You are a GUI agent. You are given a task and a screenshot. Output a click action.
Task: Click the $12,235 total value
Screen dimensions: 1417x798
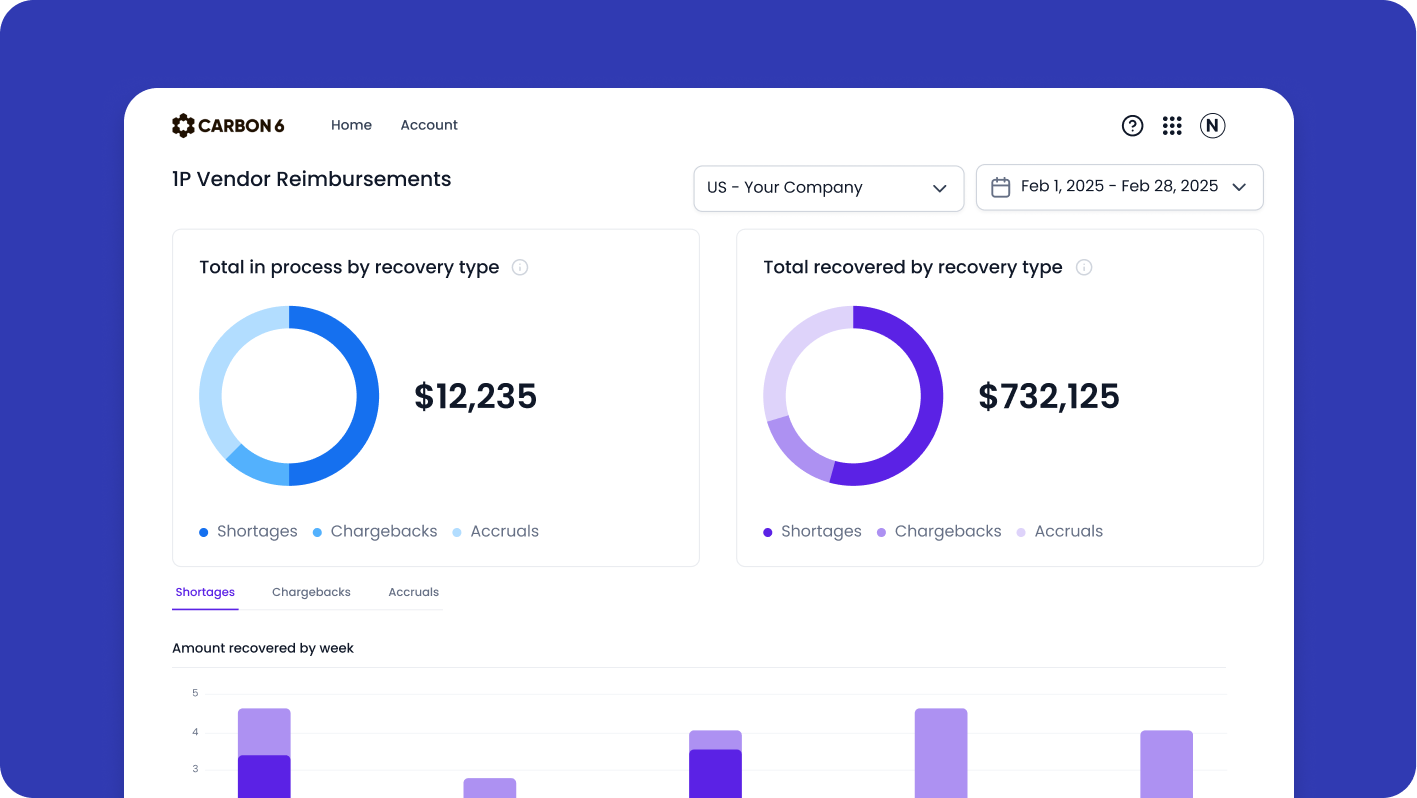[476, 396]
